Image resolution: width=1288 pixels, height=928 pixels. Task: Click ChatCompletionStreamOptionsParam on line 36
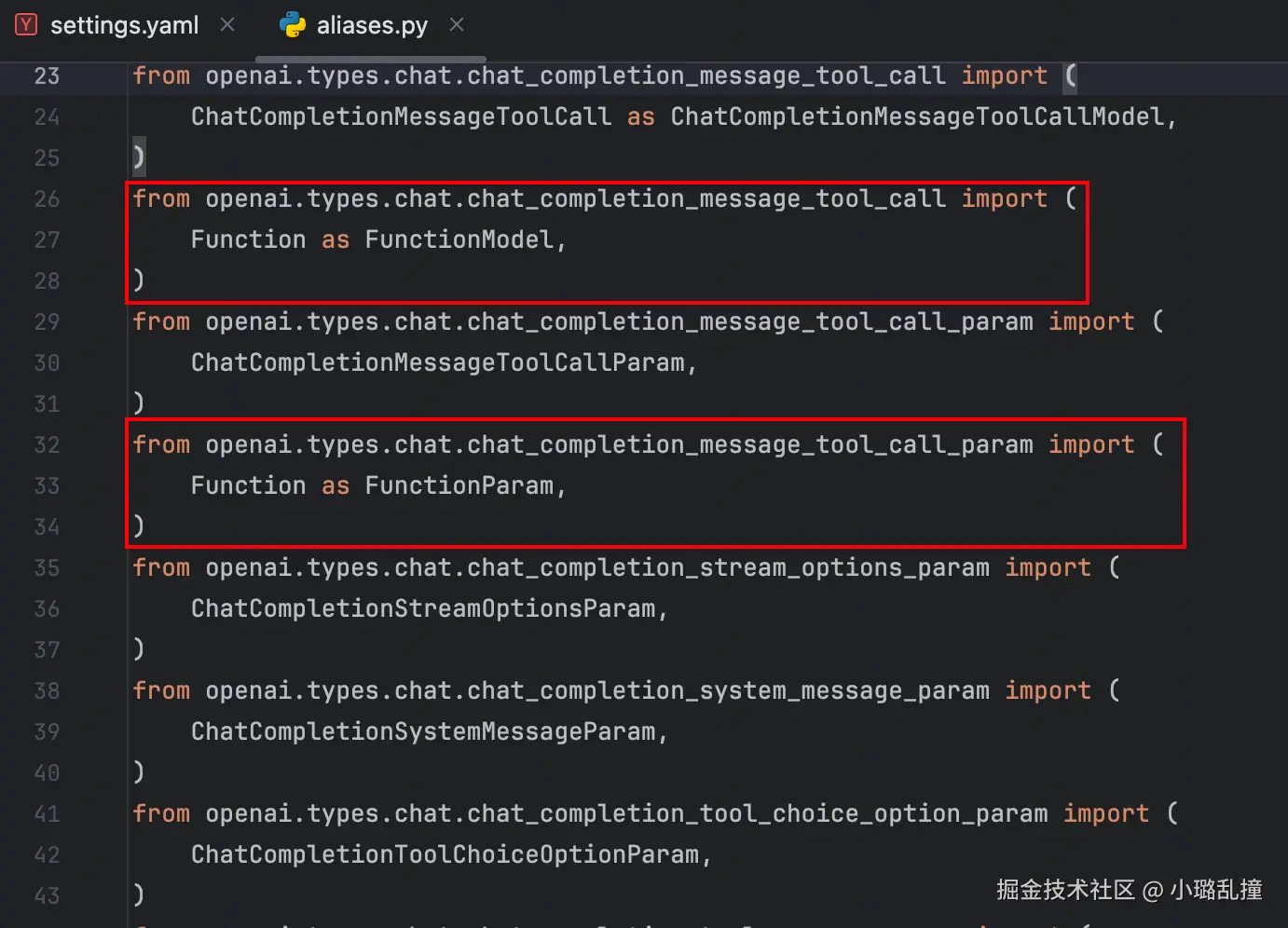(x=423, y=609)
